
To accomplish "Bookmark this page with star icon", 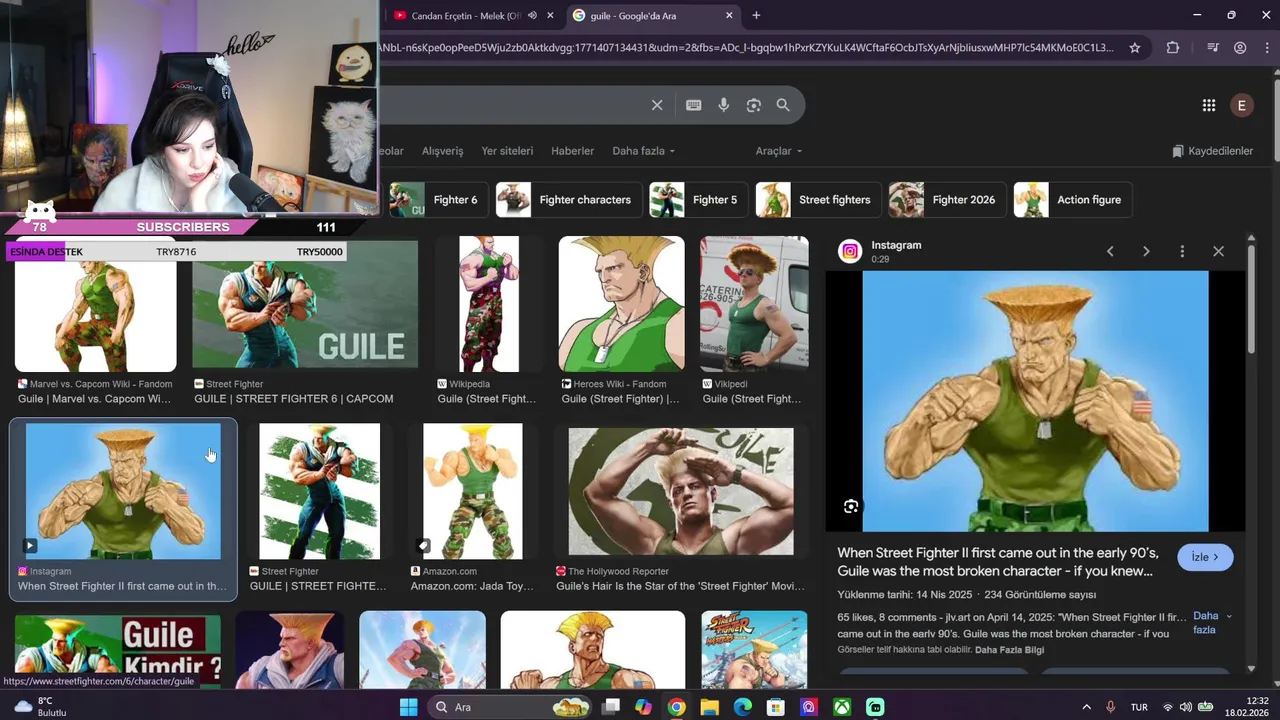I will [x=1135, y=47].
